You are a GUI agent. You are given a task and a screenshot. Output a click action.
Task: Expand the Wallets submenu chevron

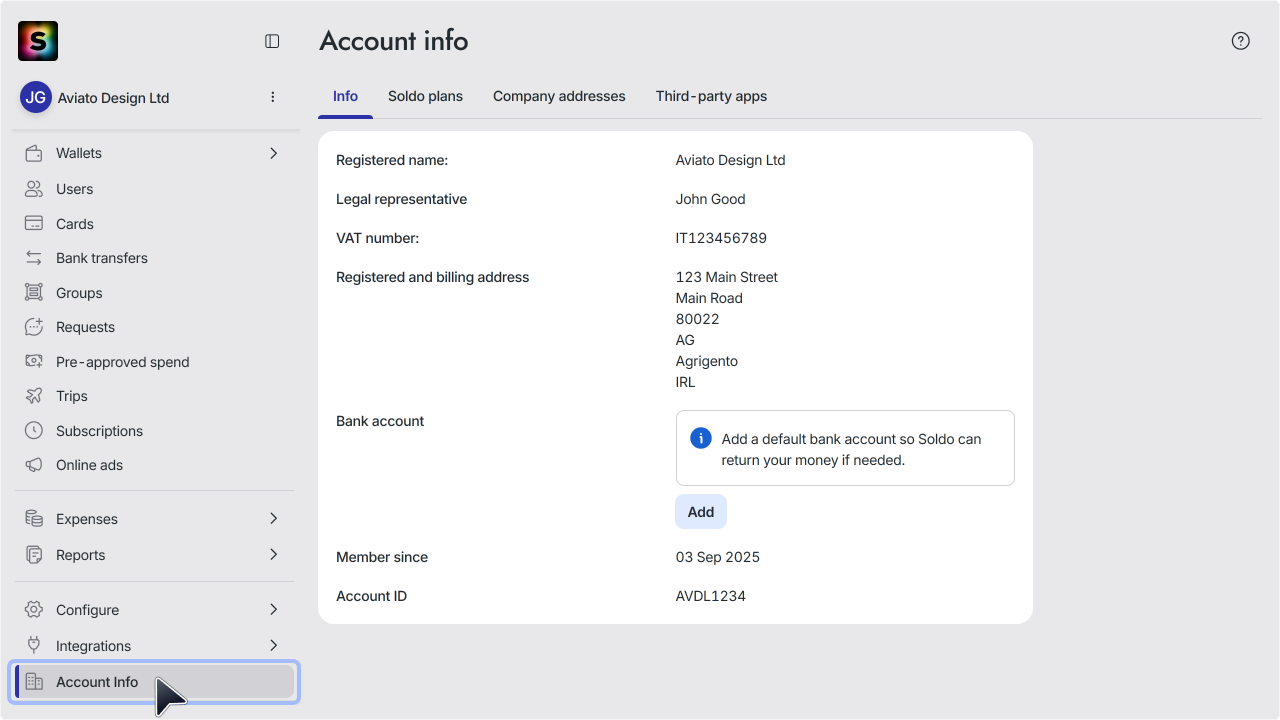click(x=273, y=153)
